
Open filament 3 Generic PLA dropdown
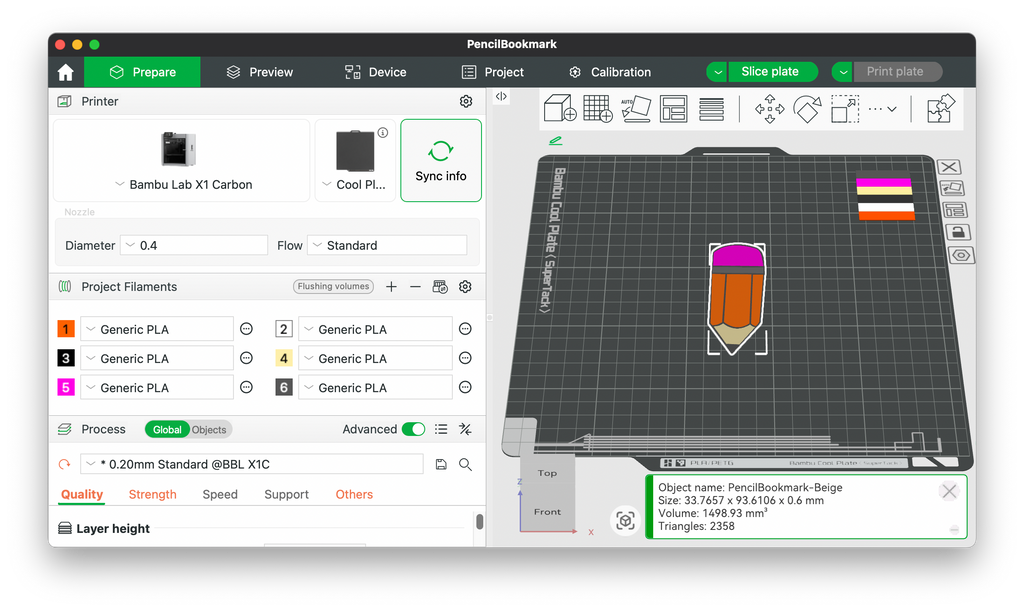[x=157, y=358]
